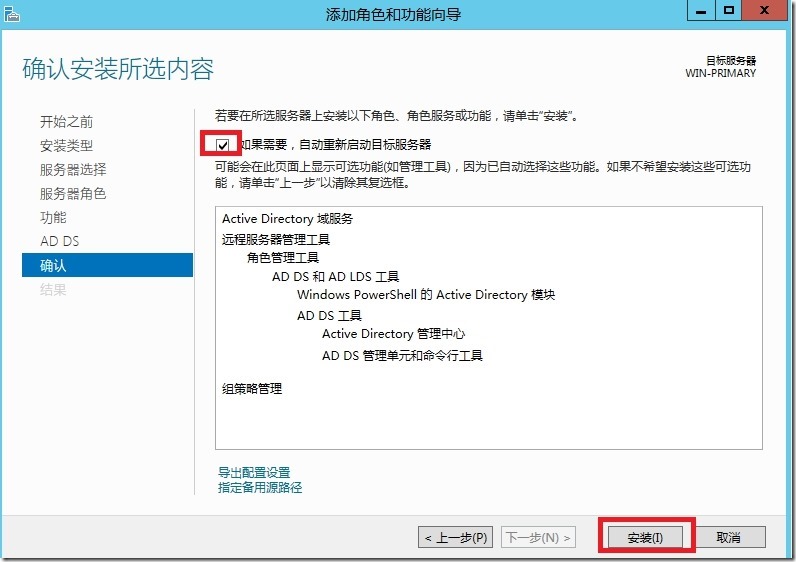Go to the 开始之前 step
Viewport: 796px width, 562px height.
[x=66, y=122]
